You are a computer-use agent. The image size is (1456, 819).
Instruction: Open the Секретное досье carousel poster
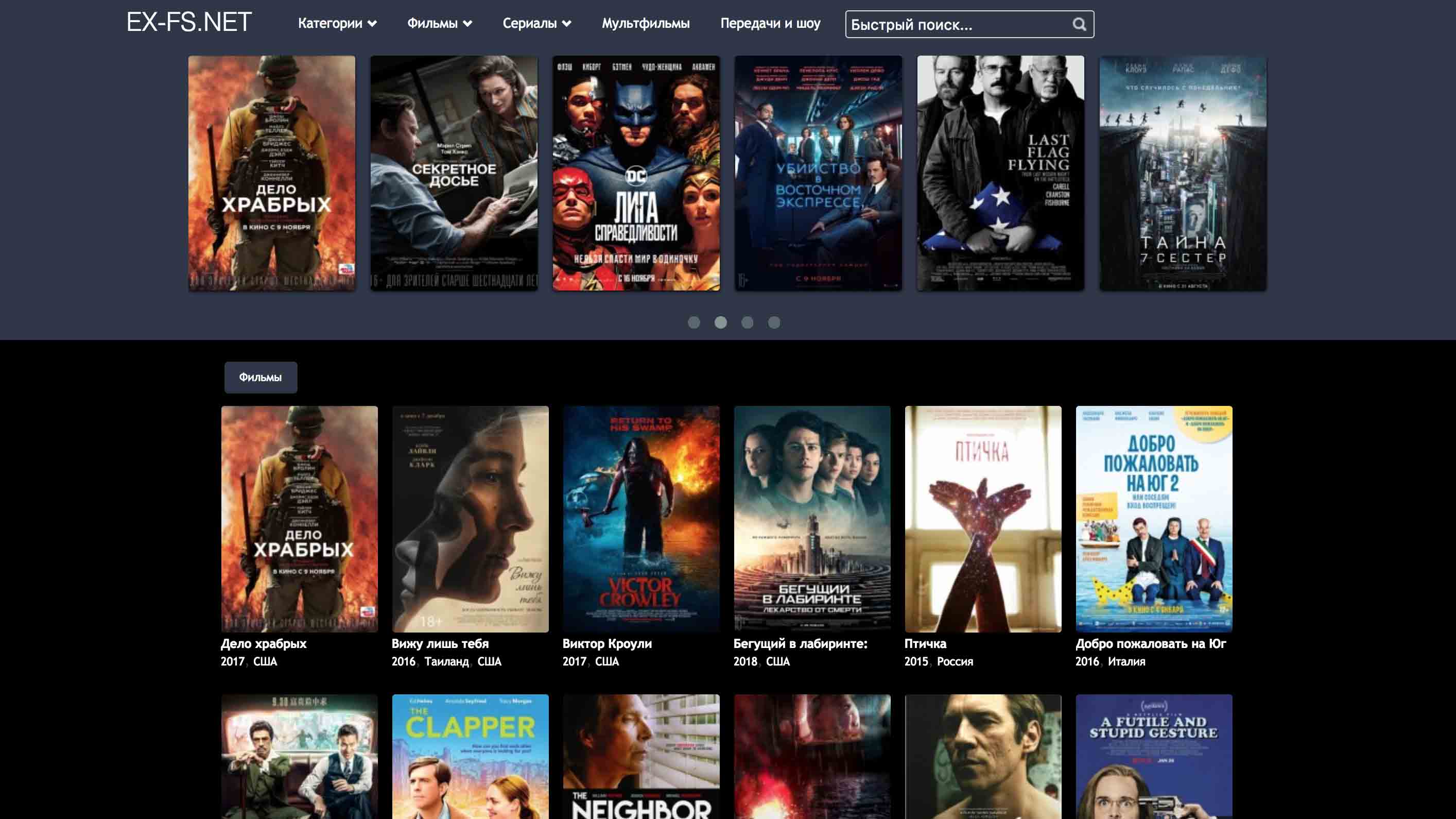[x=454, y=173]
